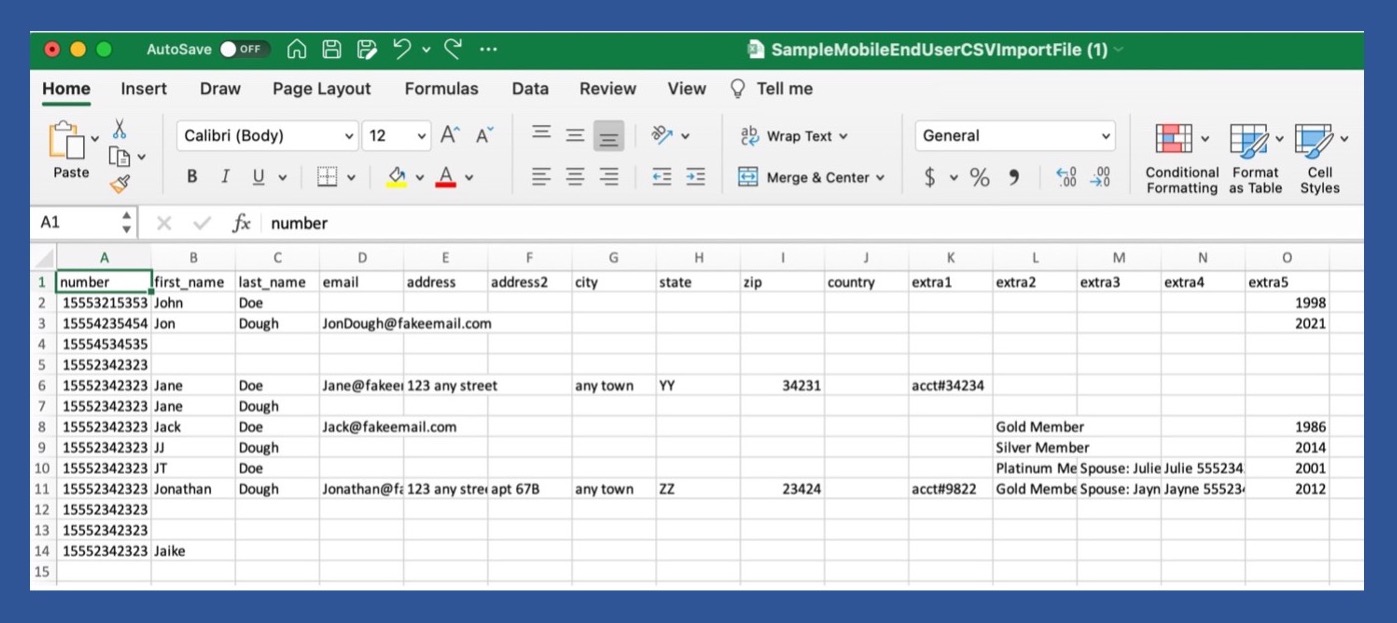Viewport: 1397px width, 623px height.
Task: Open the Calibri (Body) font dropdown
Action: (x=268, y=136)
